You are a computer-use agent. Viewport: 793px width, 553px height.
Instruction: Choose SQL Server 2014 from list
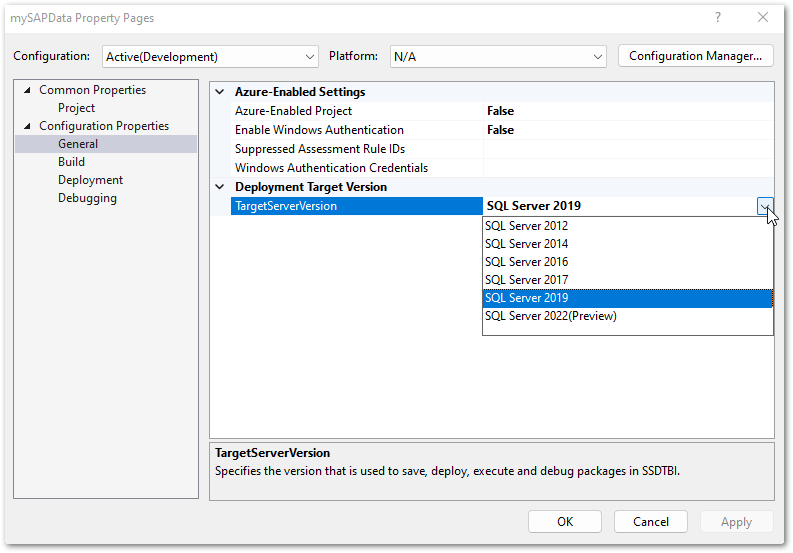coord(526,244)
